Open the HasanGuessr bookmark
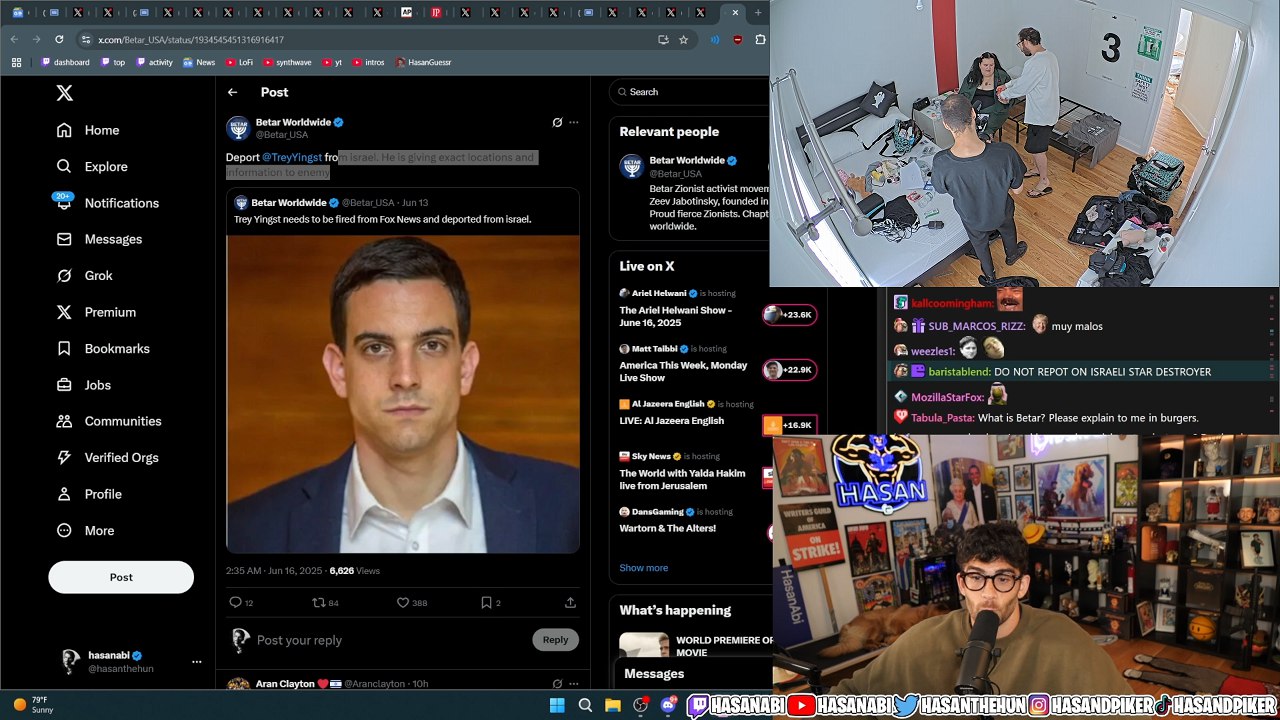Viewport: 1280px width, 720px height. tap(423, 62)
